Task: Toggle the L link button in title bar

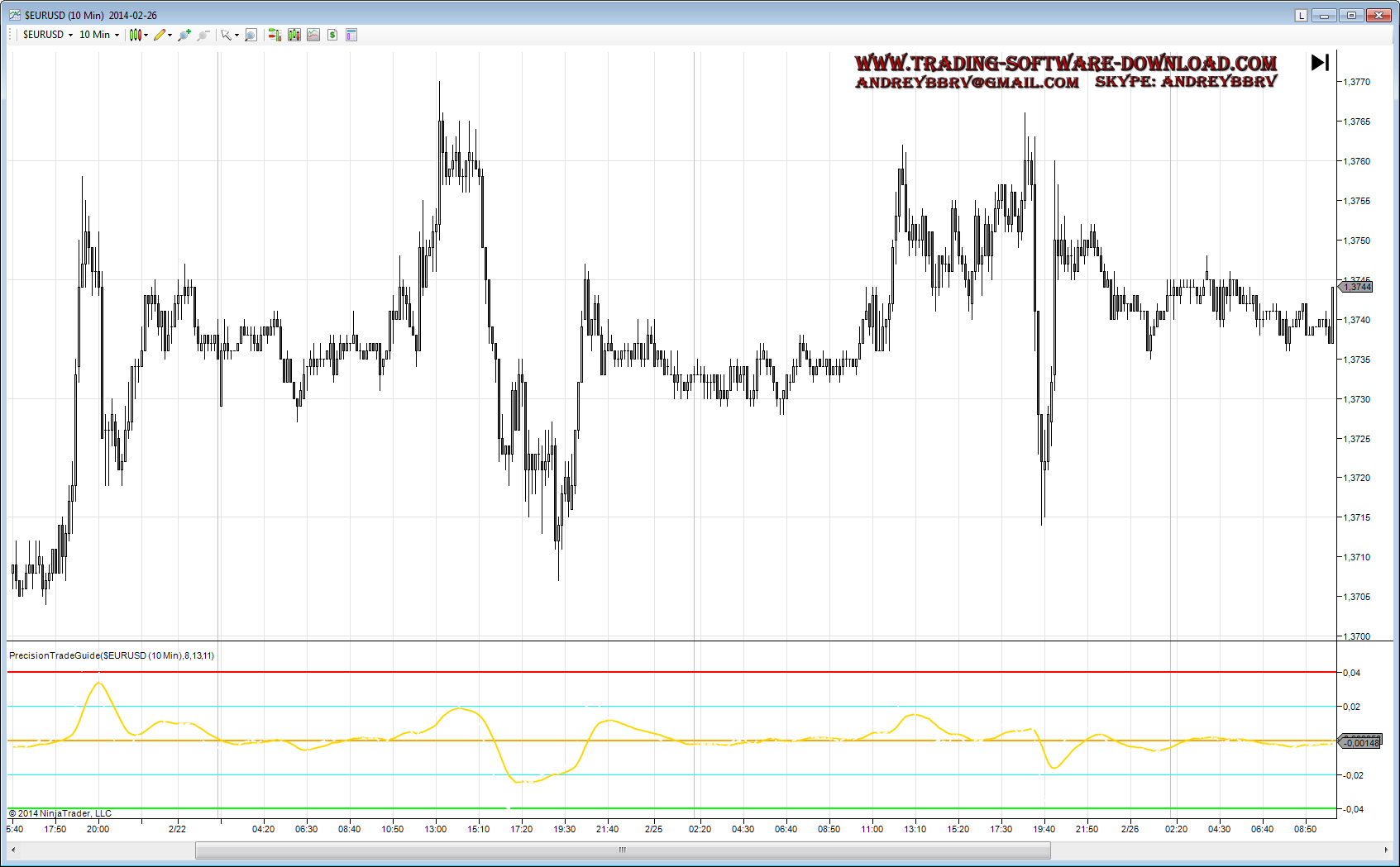Action: (x=1301, y=15)
